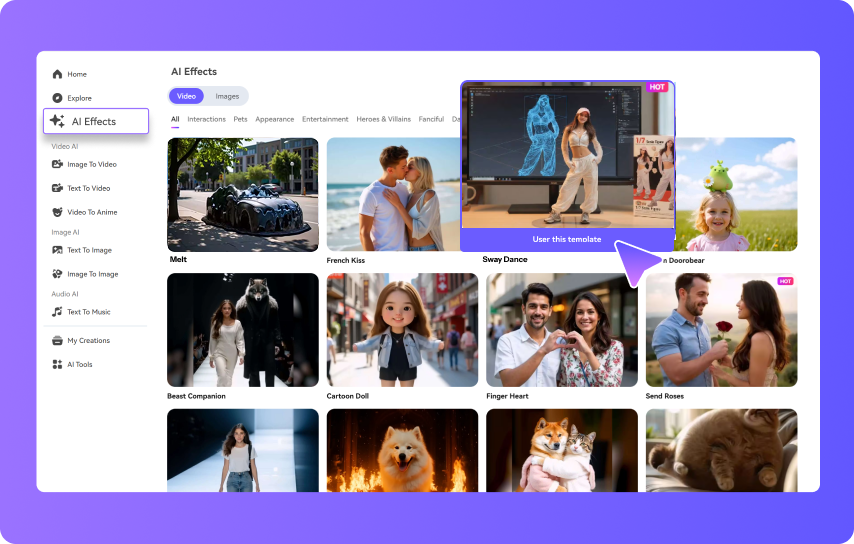Screen dimensions: 854x544
Task: Click the Text To Video label
Action: pos(89,188)
